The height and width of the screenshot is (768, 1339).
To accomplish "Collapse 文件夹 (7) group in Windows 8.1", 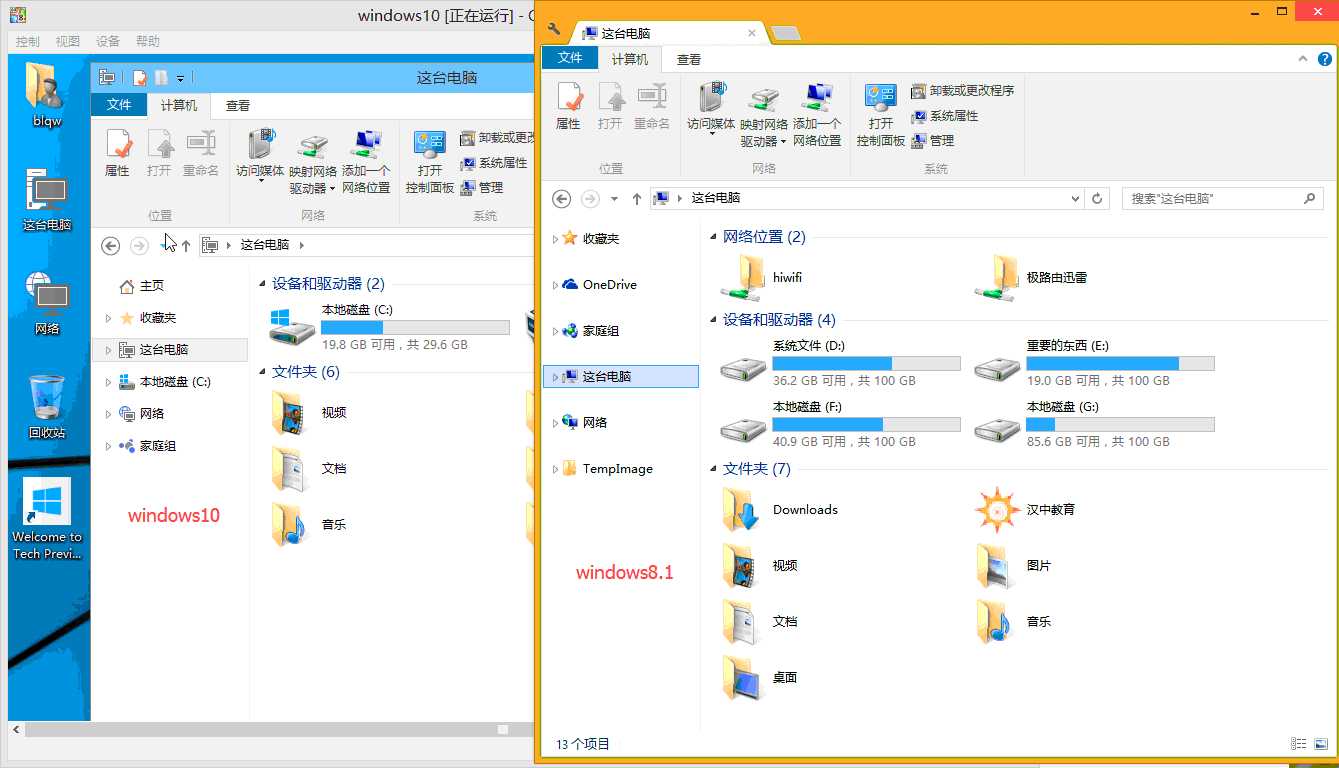I will (713, 469).
